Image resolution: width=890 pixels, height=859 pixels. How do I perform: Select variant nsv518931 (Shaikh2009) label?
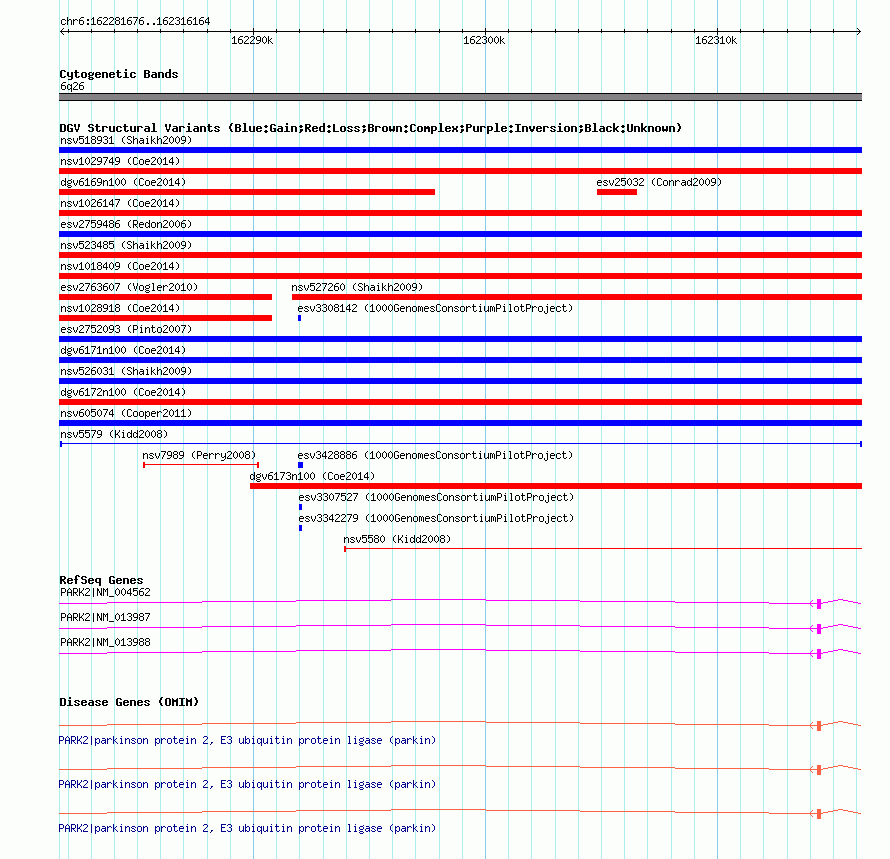(126, 140)
